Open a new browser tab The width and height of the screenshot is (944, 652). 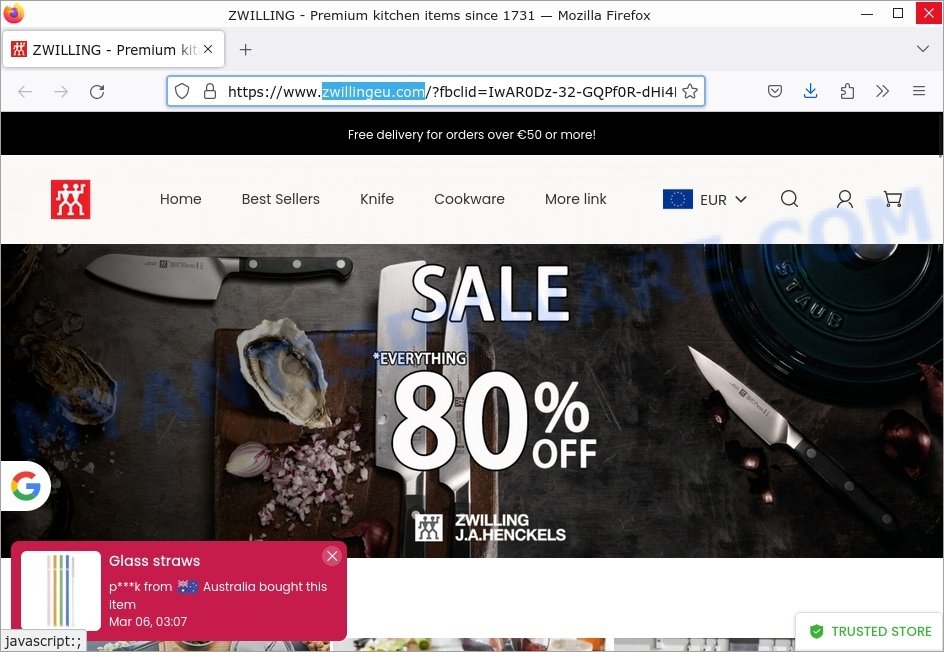point(245,49)
